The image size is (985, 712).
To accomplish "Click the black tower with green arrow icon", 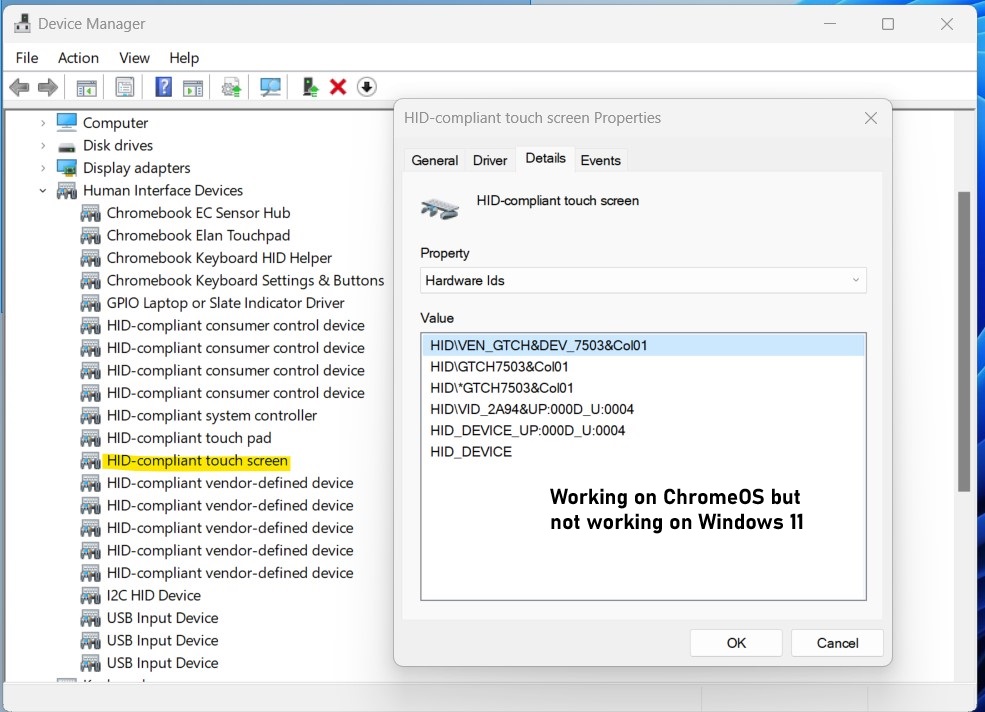I will [310, 87].
